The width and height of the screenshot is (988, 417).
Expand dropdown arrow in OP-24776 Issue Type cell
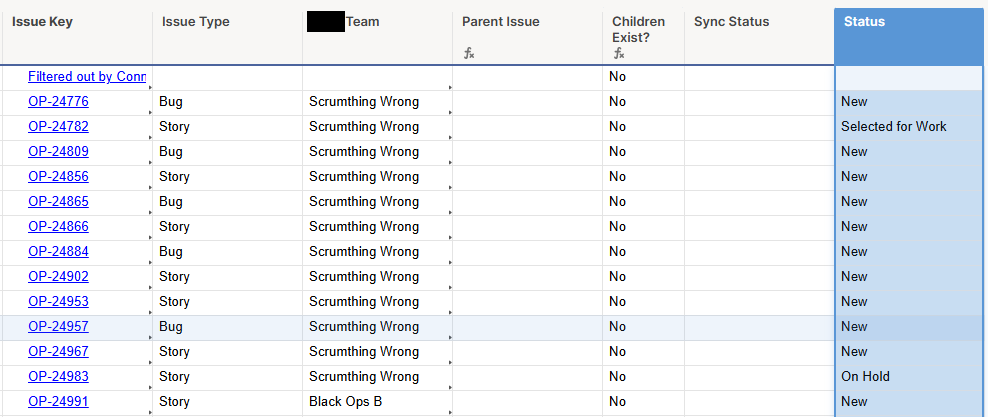pos(150,112)
